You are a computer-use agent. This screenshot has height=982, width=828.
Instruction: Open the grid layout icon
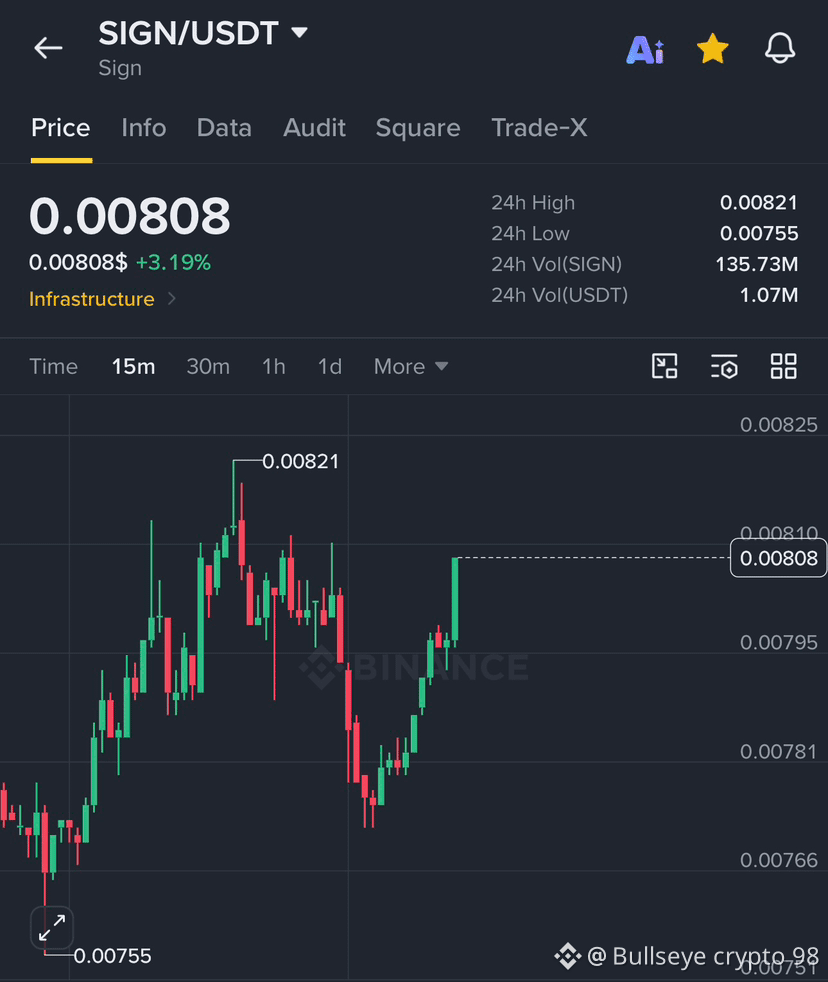point(784,366)
